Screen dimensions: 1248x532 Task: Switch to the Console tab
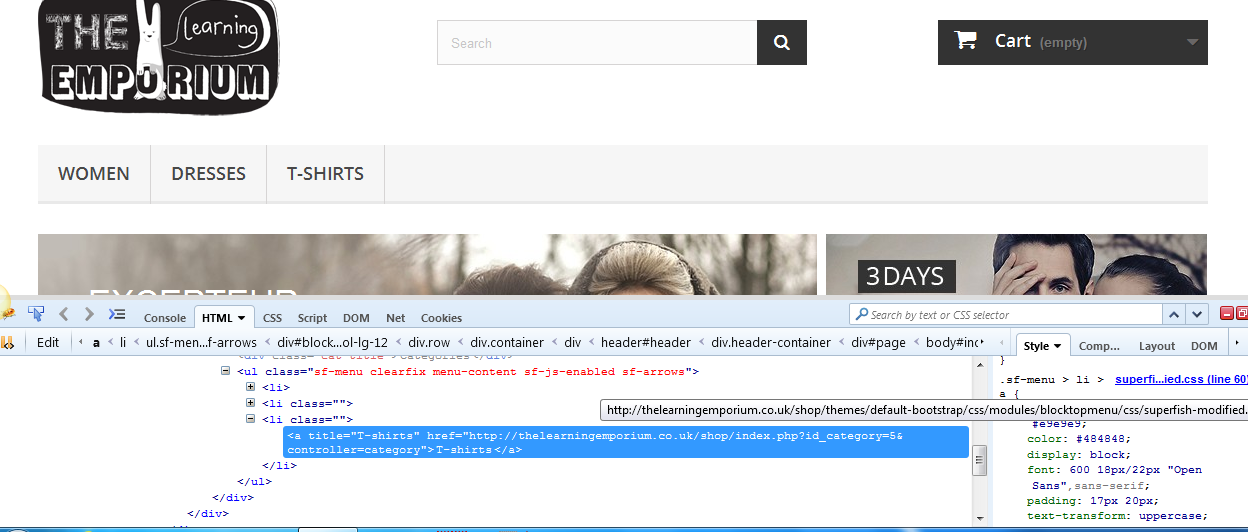[x=165, y=318]
